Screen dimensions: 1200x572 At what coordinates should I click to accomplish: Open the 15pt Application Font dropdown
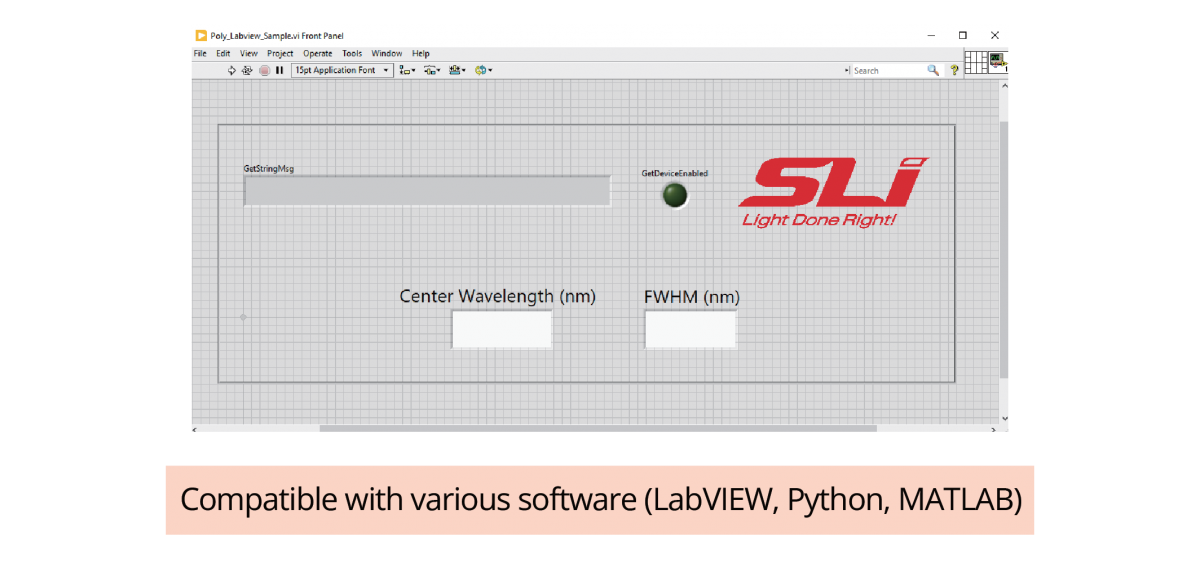pos(342,70)
